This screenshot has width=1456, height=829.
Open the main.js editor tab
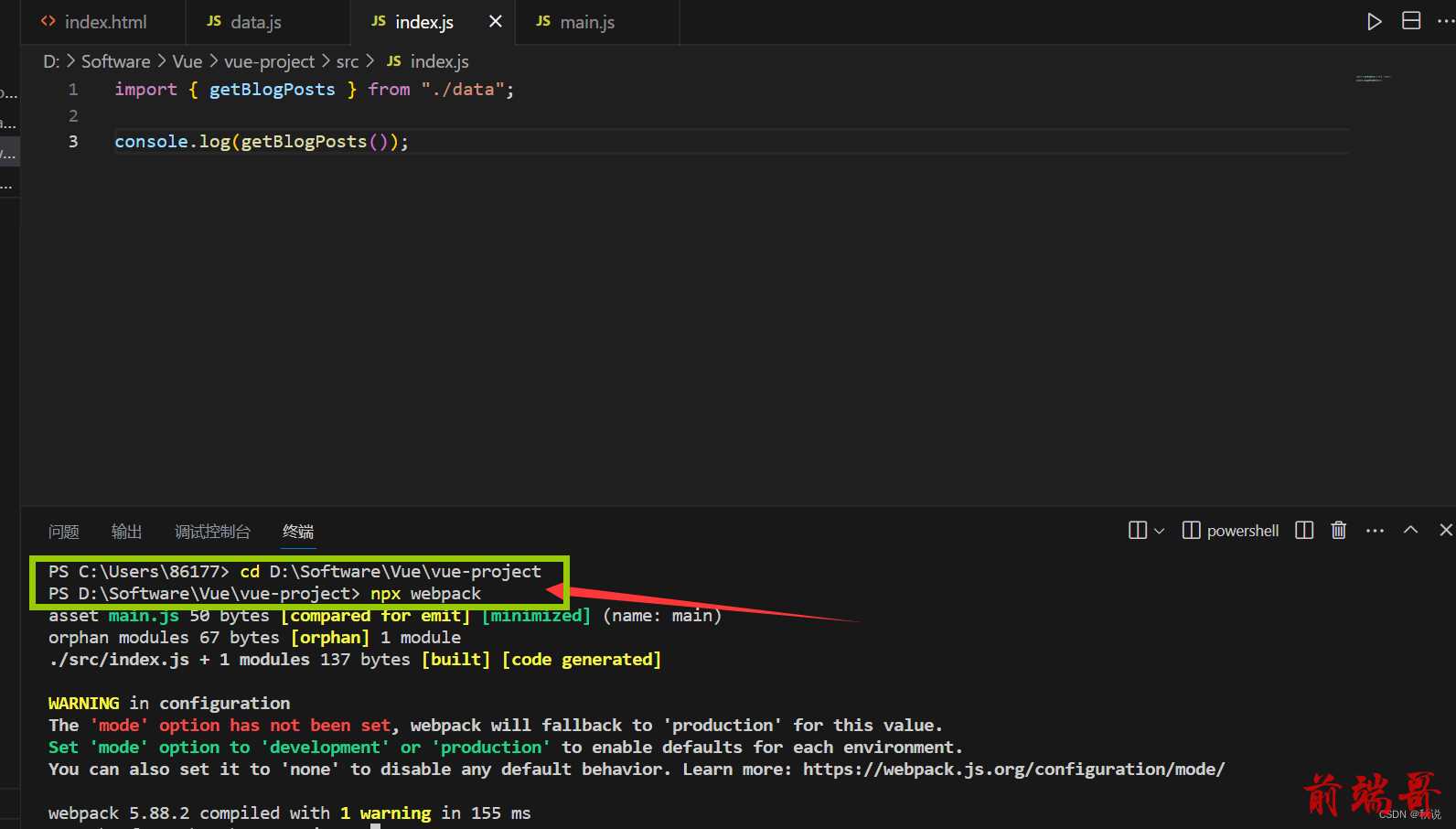(597, 22)
